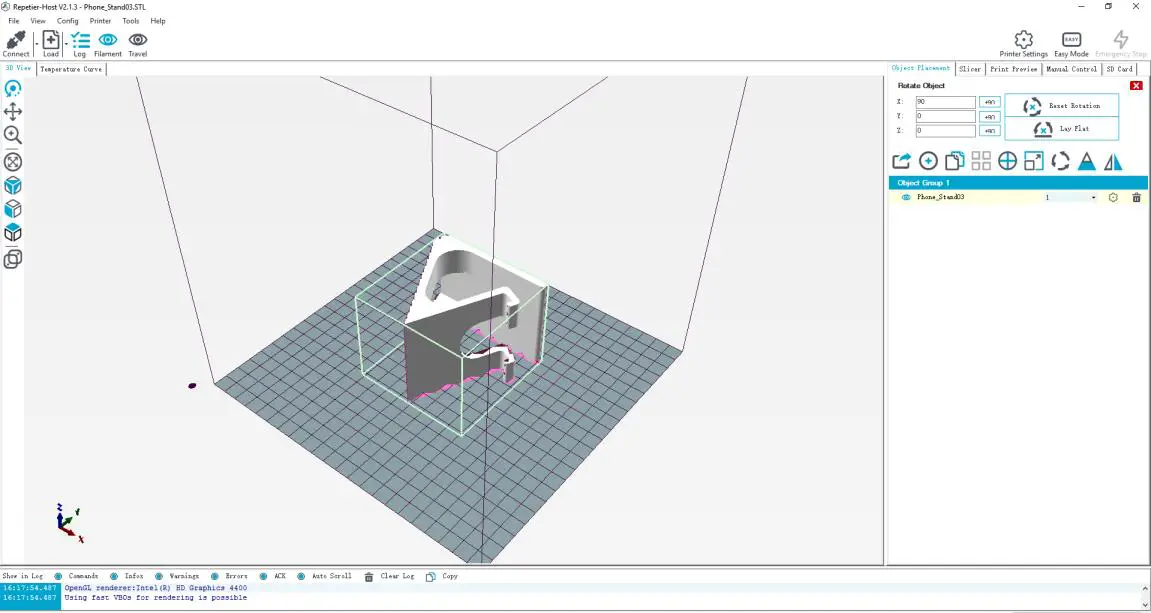Autoposition objects on the print bed
1151x613 pixels.
pos(980,160)
